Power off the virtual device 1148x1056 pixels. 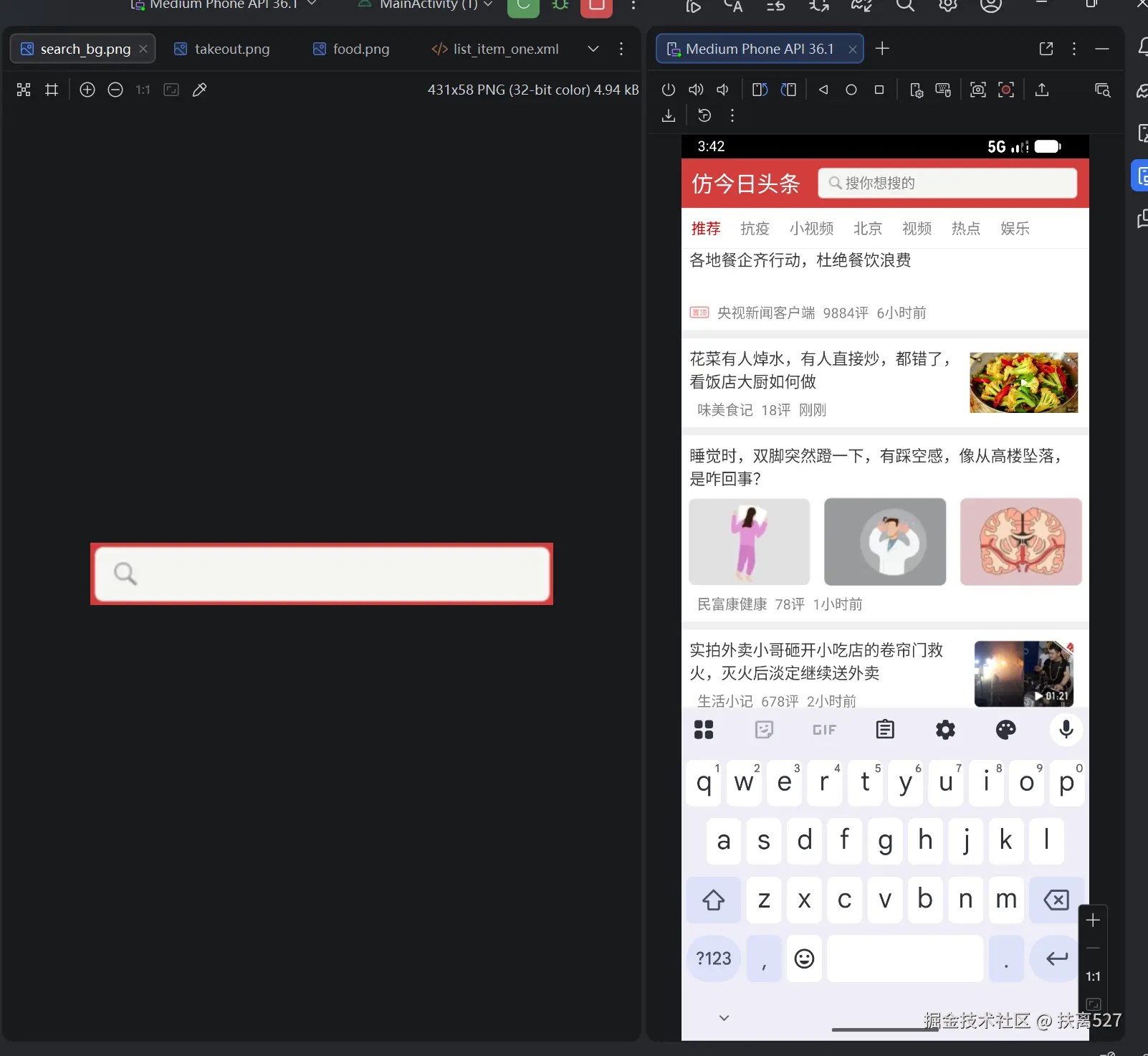point(669,89)
